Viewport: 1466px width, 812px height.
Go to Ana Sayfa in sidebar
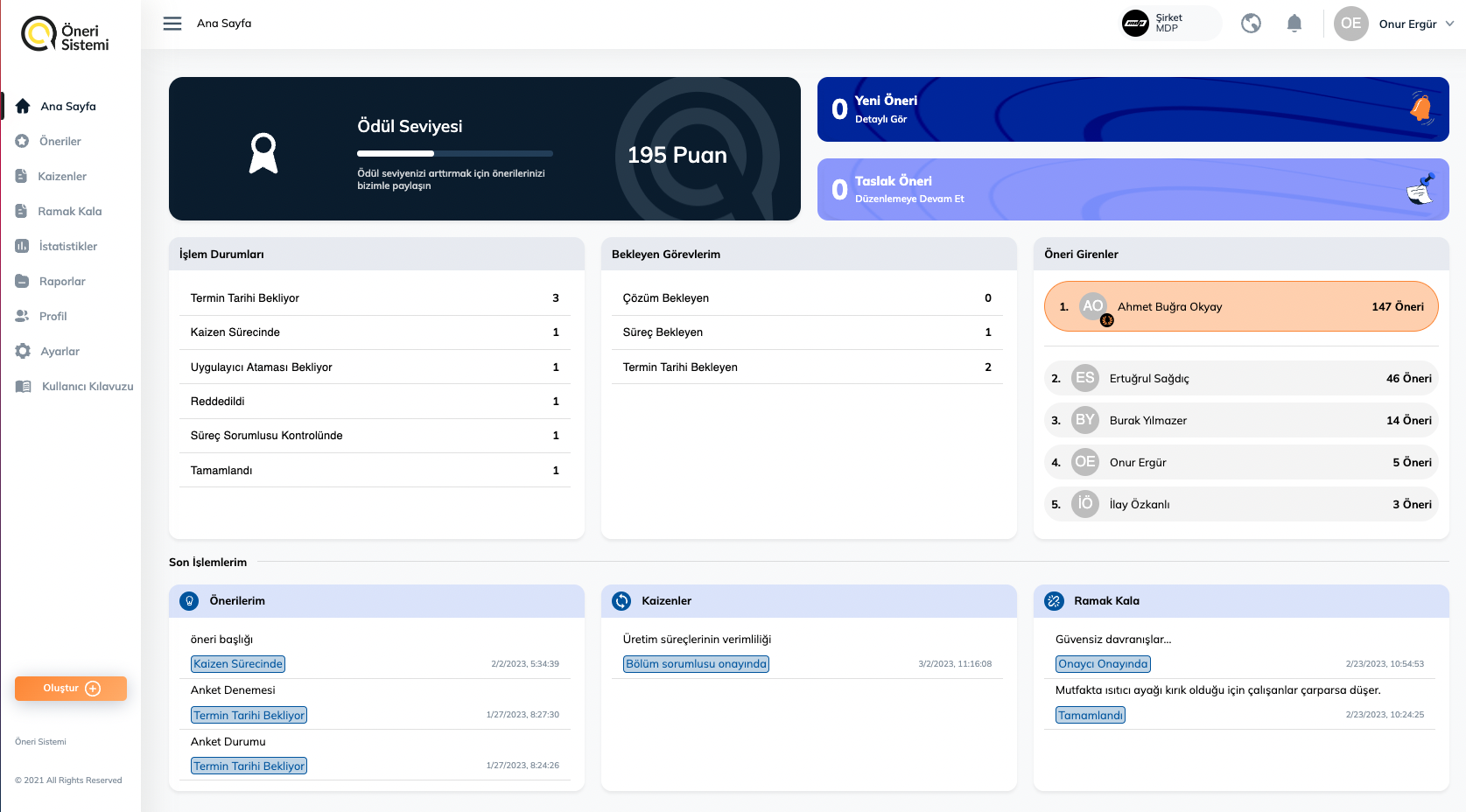click(70, 106)
